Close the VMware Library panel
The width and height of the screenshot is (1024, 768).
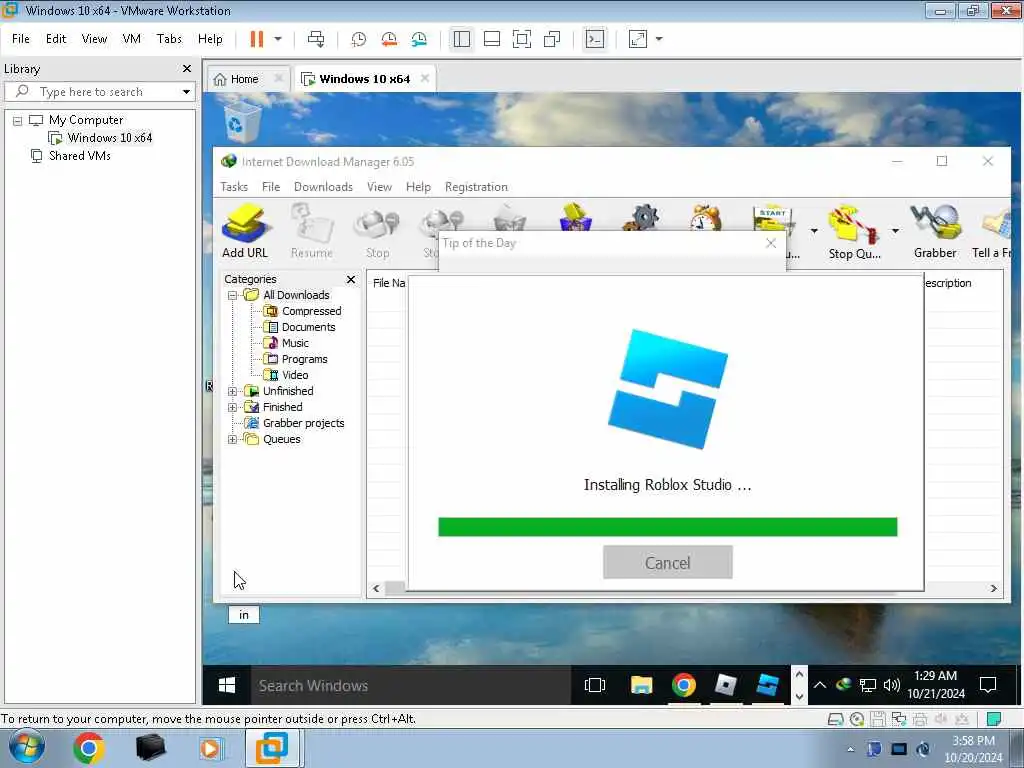tap(187, 69)
